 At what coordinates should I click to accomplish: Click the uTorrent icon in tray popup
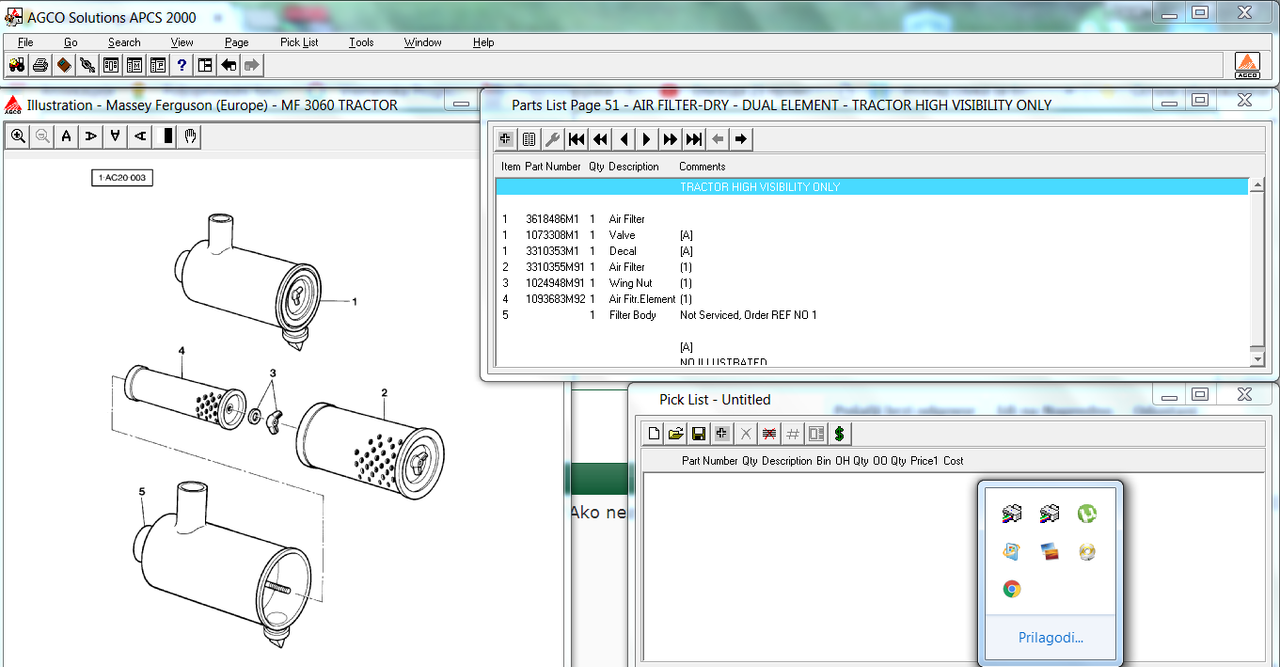(1087, 514)
